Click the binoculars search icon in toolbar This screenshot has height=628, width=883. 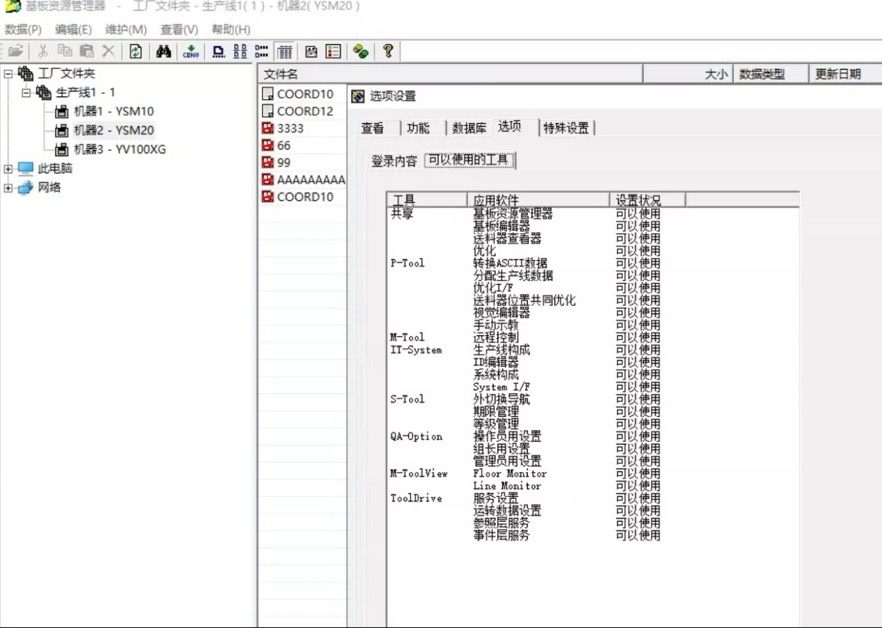tap(163, 51)
